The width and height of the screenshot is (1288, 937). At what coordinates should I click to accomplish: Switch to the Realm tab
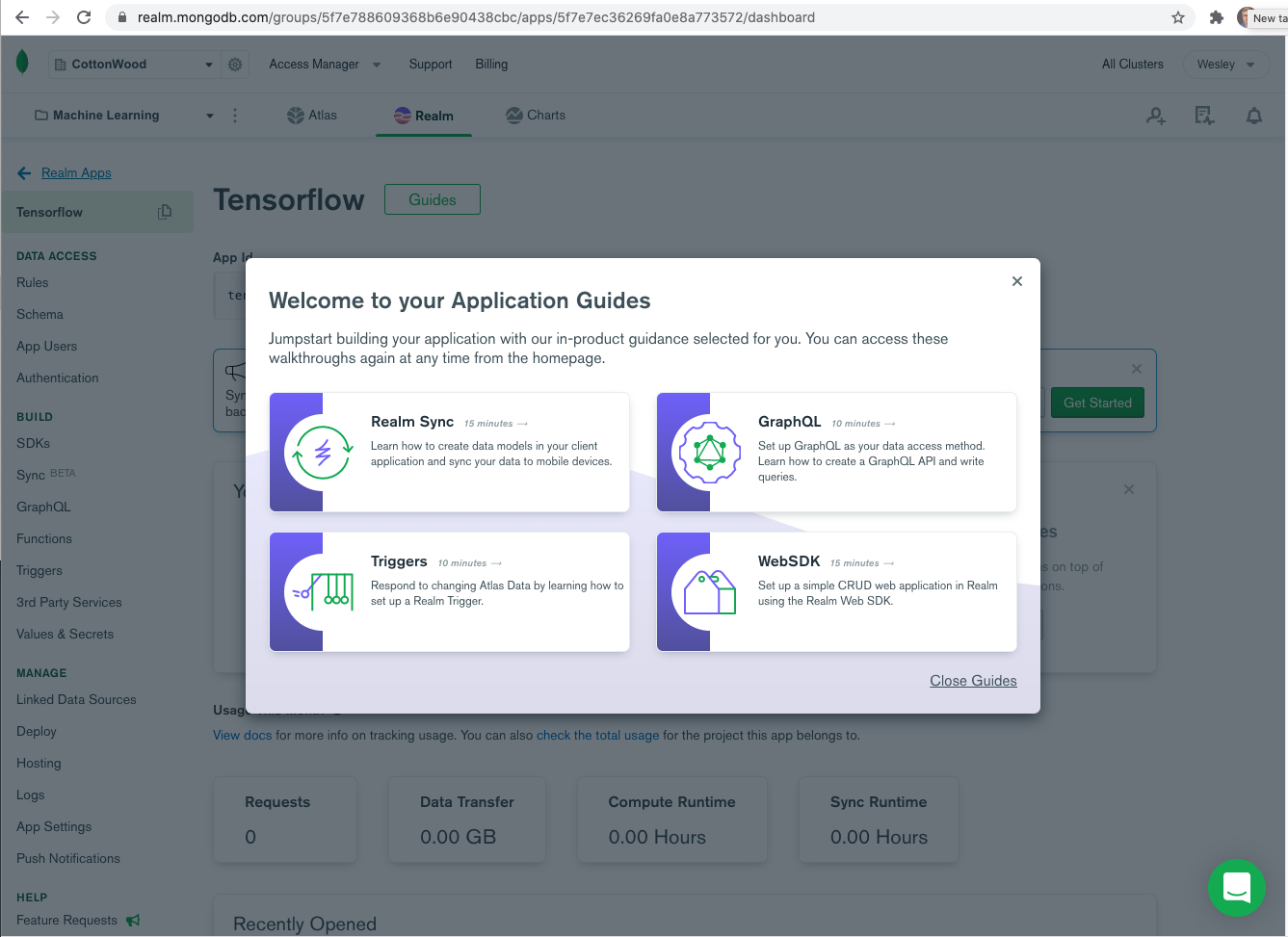coord(424,116)
